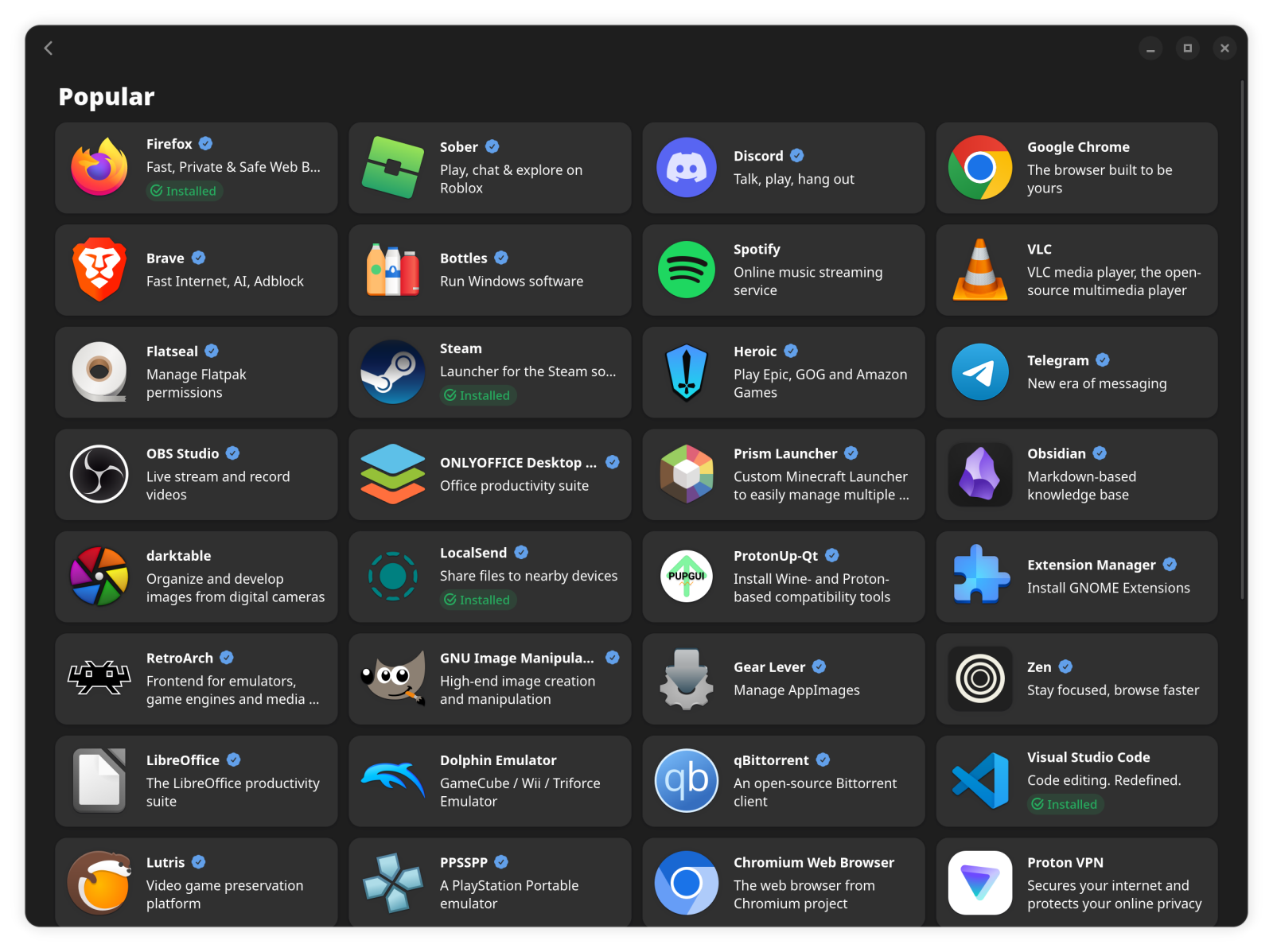The height and width of the screenshot is (952, 1273).
Task: Open the qBittorrent icon
Action: (x=687, y=781)
